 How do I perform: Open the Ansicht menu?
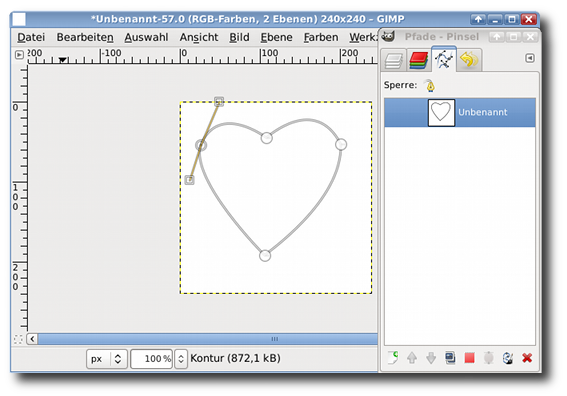click(199, 37)
